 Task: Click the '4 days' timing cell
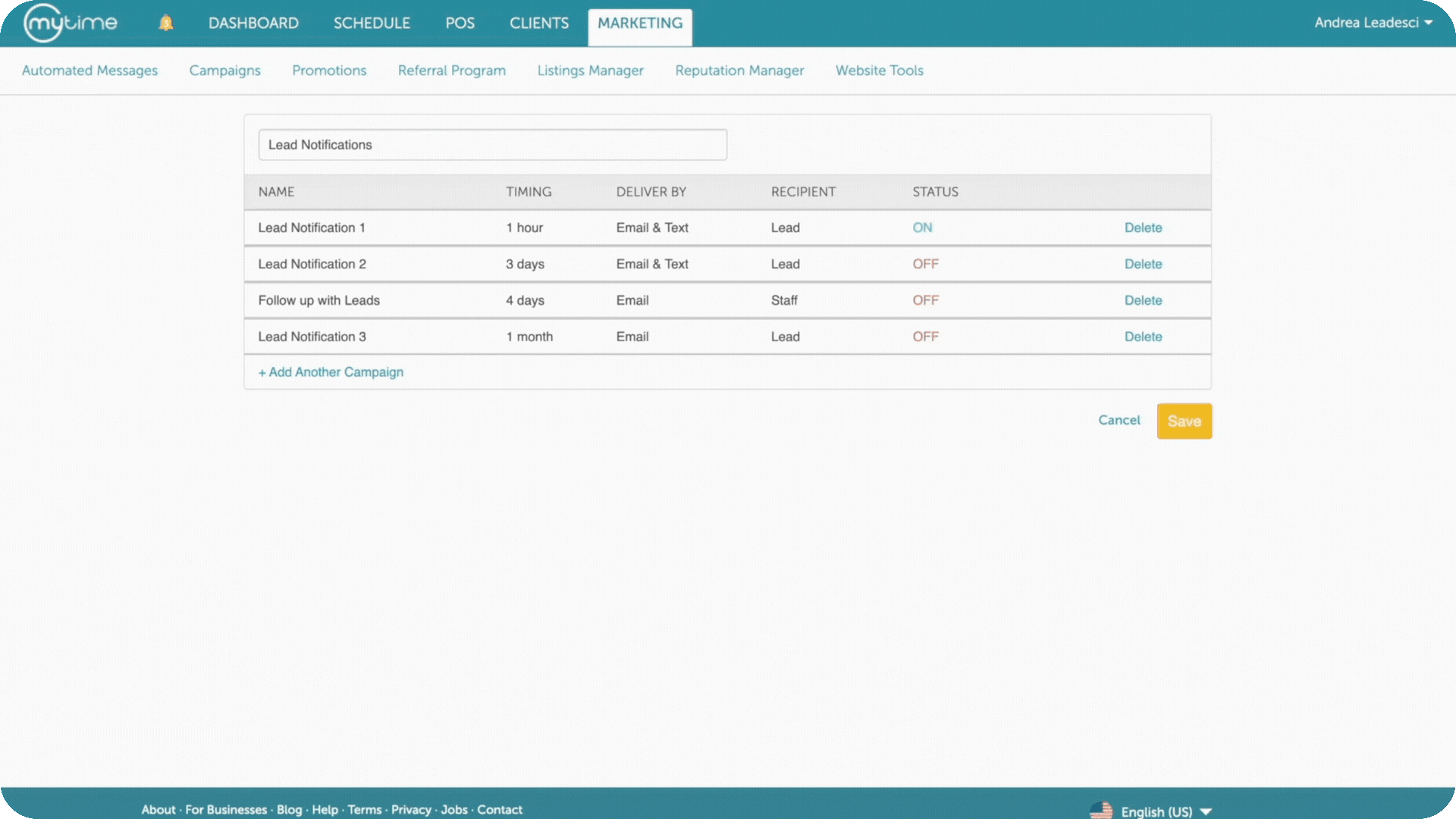click(525, 300)
